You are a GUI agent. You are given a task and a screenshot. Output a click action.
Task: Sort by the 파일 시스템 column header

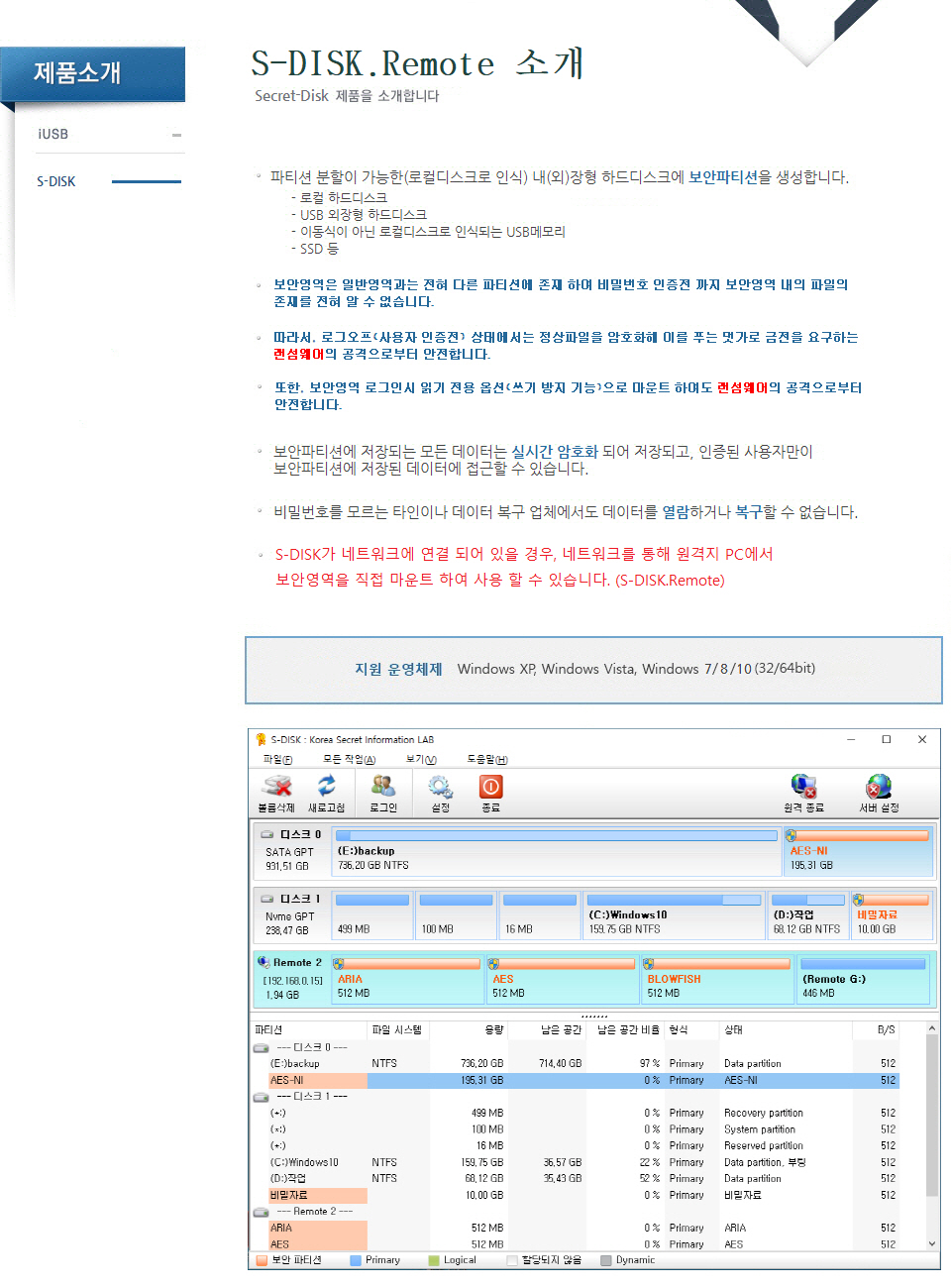coord(397,1030)
